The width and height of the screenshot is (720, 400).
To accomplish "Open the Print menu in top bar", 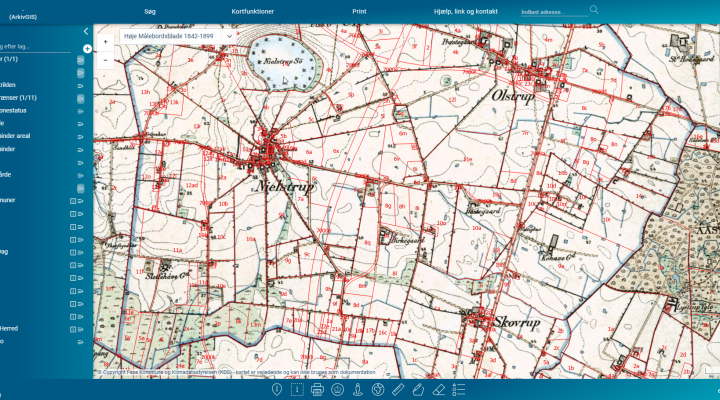I will (x=359, y=11).
